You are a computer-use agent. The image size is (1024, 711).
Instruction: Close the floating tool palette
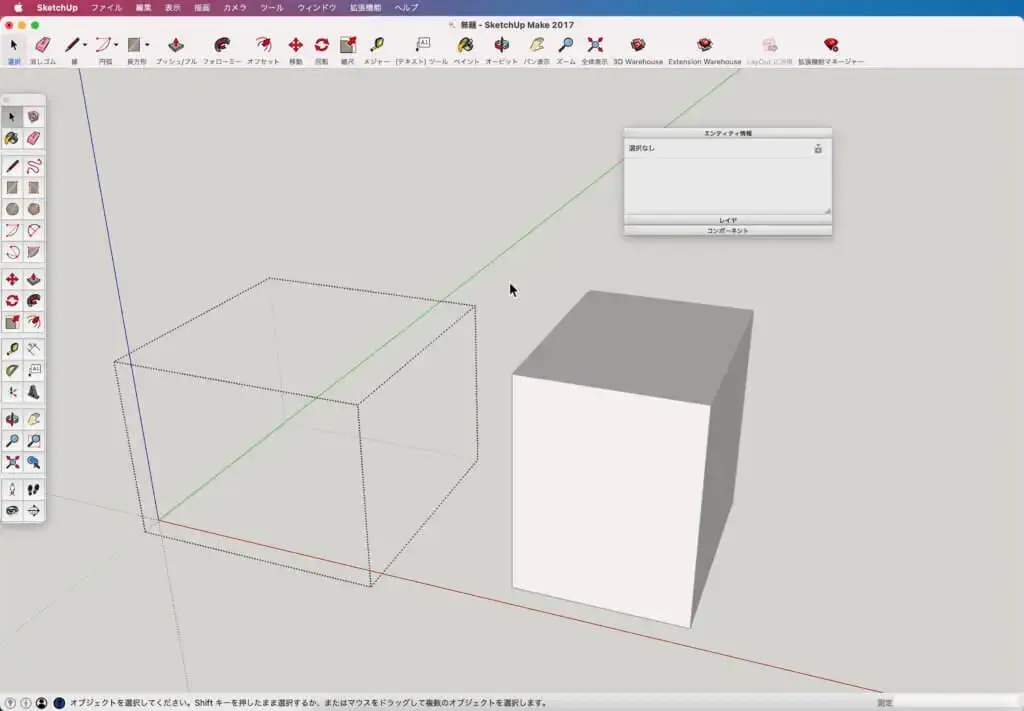[x=6, y=100]
